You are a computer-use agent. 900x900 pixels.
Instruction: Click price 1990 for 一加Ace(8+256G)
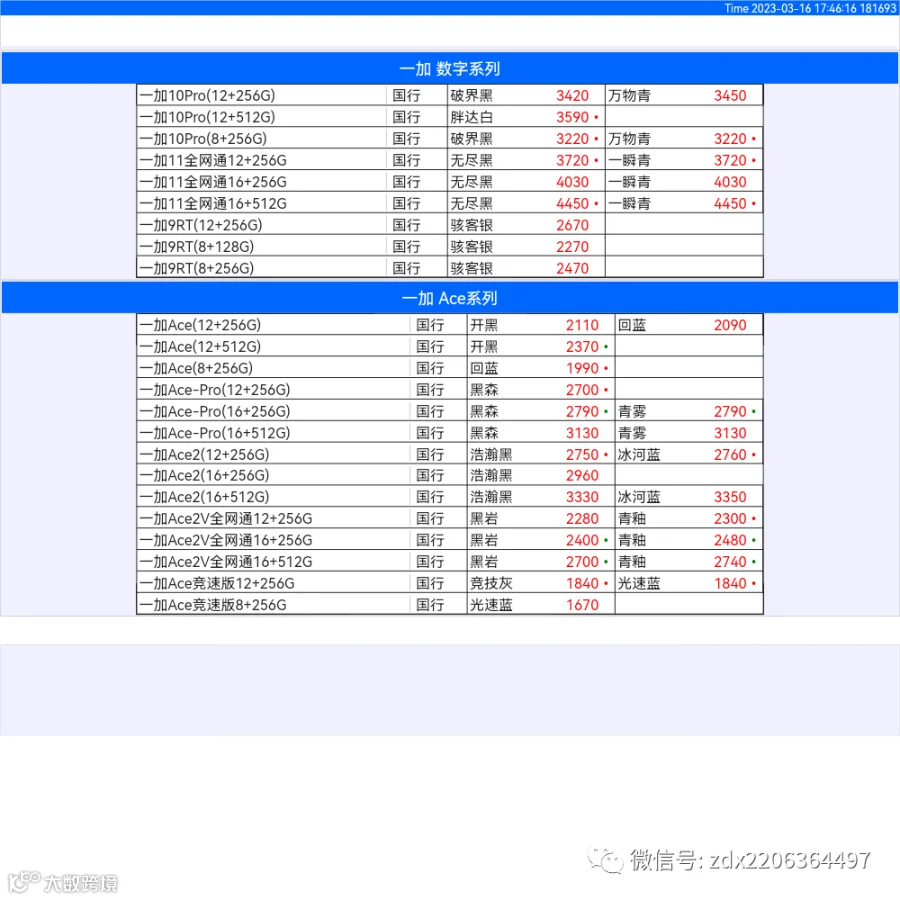pos(582,368)
